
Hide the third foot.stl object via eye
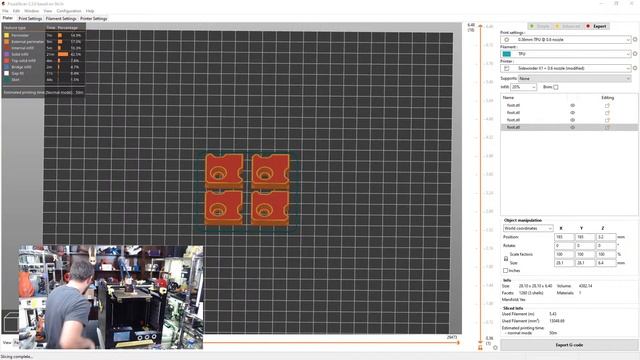(572, 120)
